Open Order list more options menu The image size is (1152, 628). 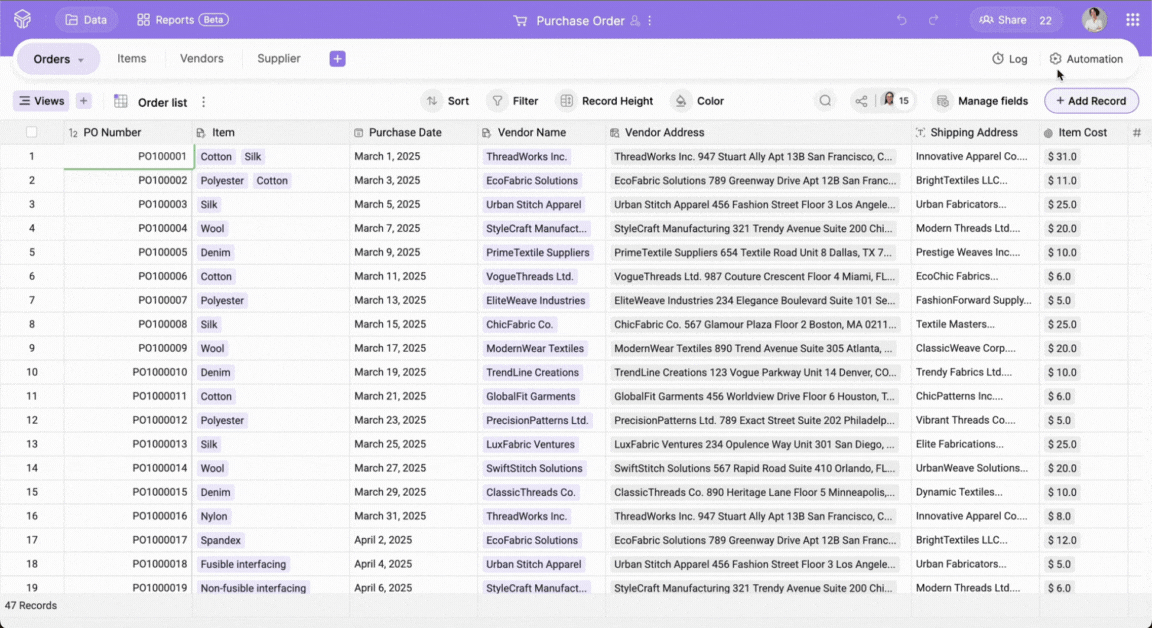[x=204, y=102]
